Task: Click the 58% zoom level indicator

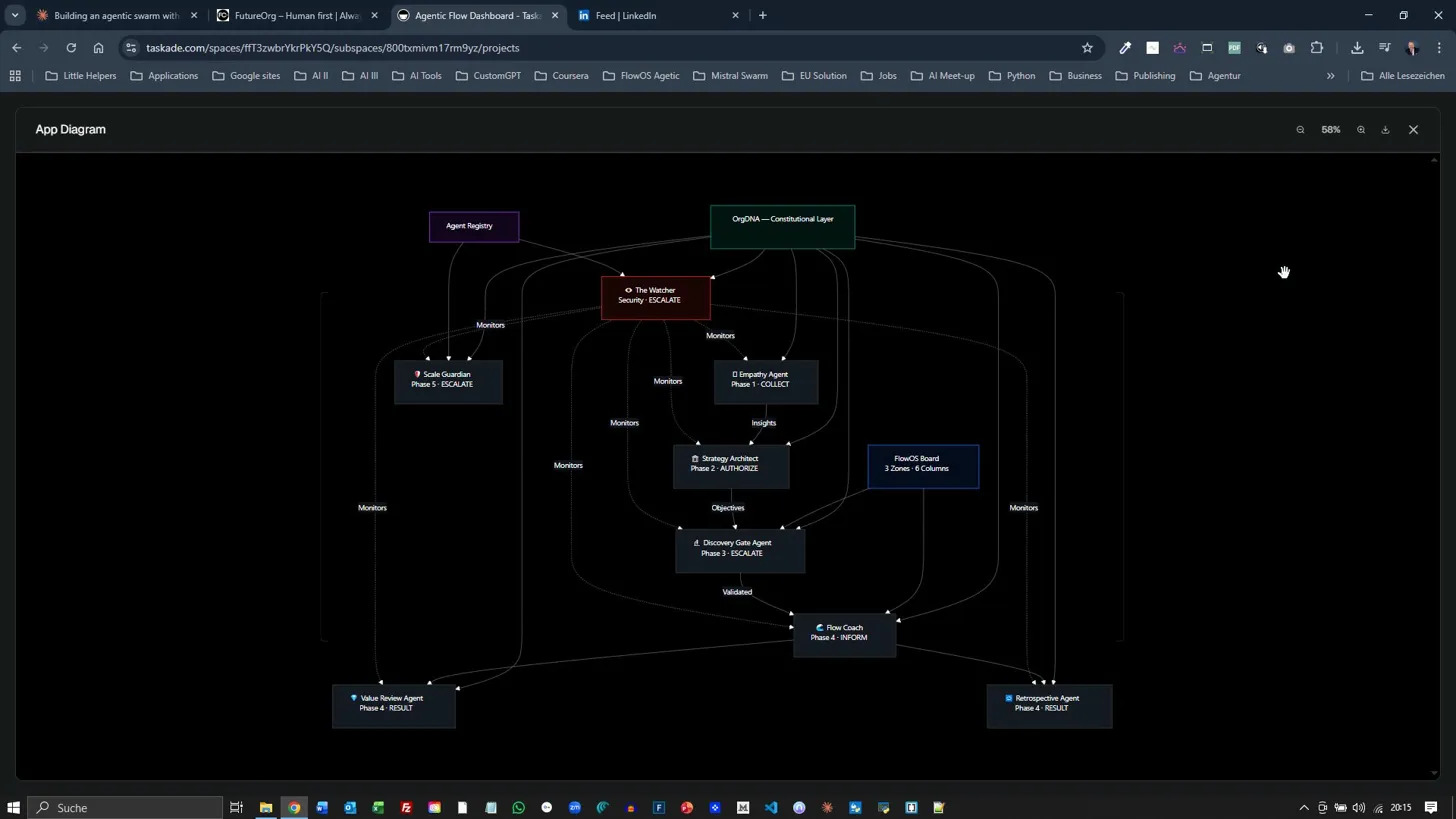Action: [x=1330, y=130]
